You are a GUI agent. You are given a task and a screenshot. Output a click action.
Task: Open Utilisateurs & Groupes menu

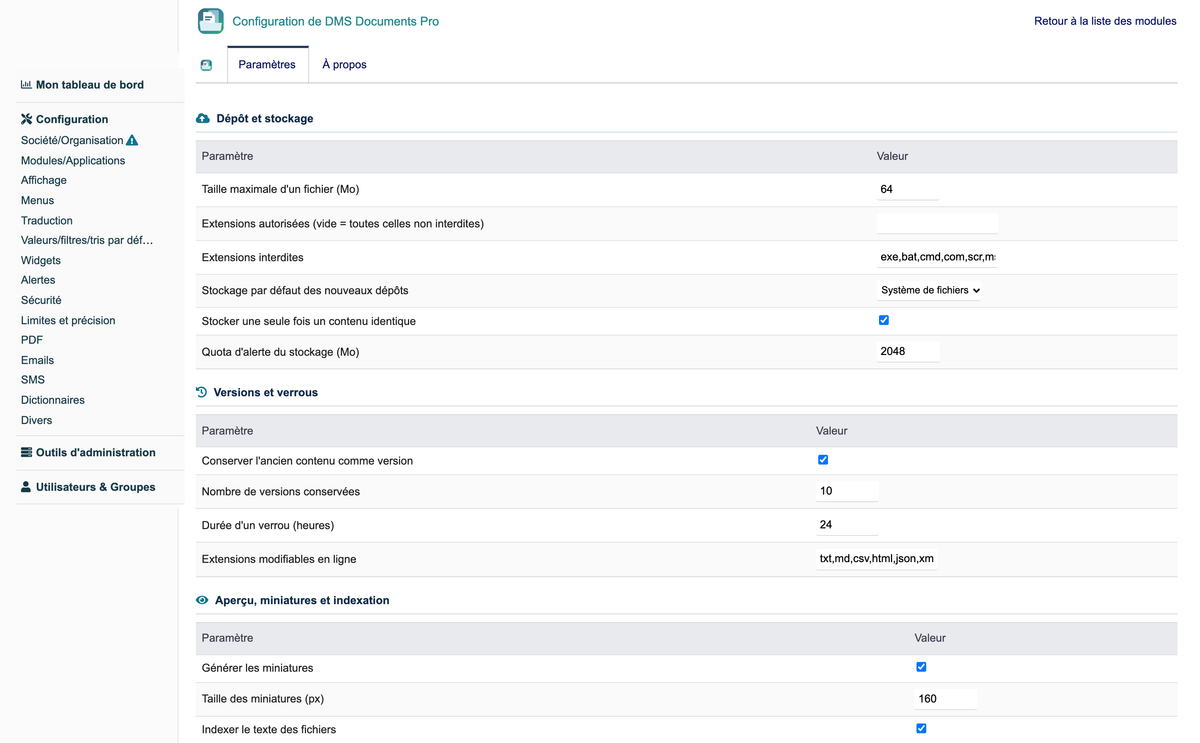[x=96, y=487]
